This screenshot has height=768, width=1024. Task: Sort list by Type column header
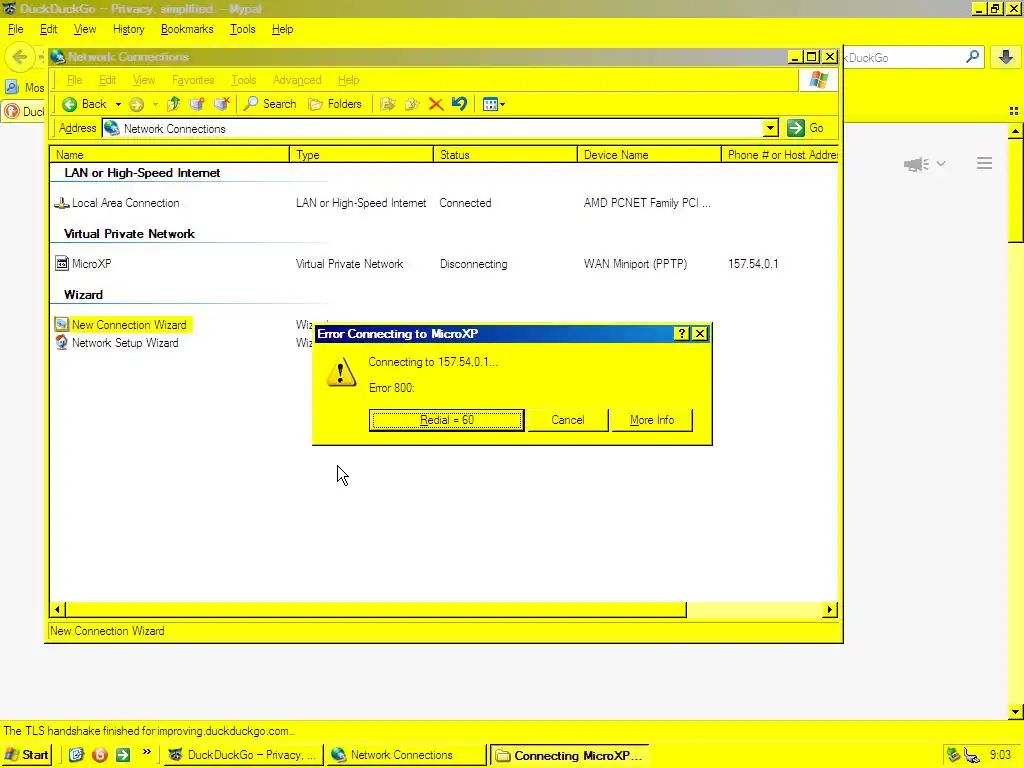362,155
